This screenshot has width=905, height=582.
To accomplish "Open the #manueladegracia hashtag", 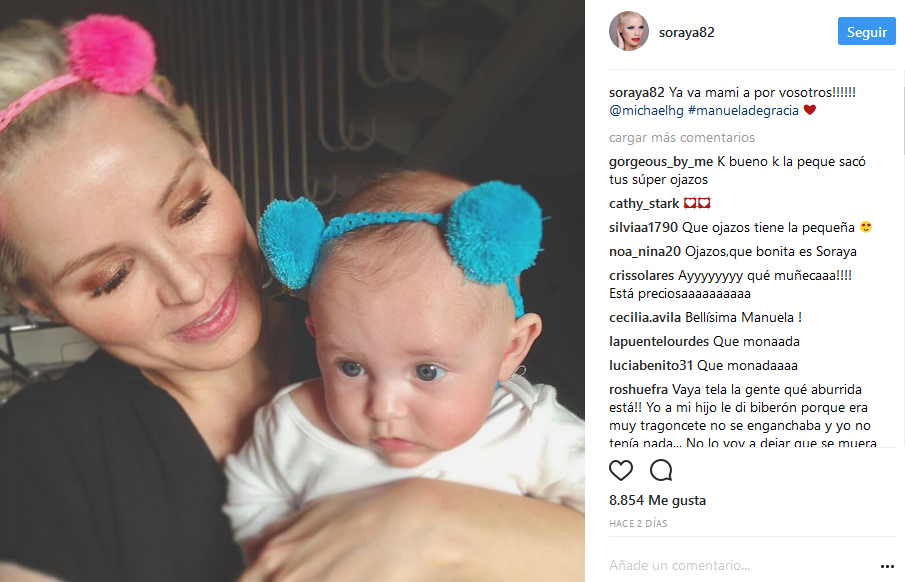I will point(743,110).
